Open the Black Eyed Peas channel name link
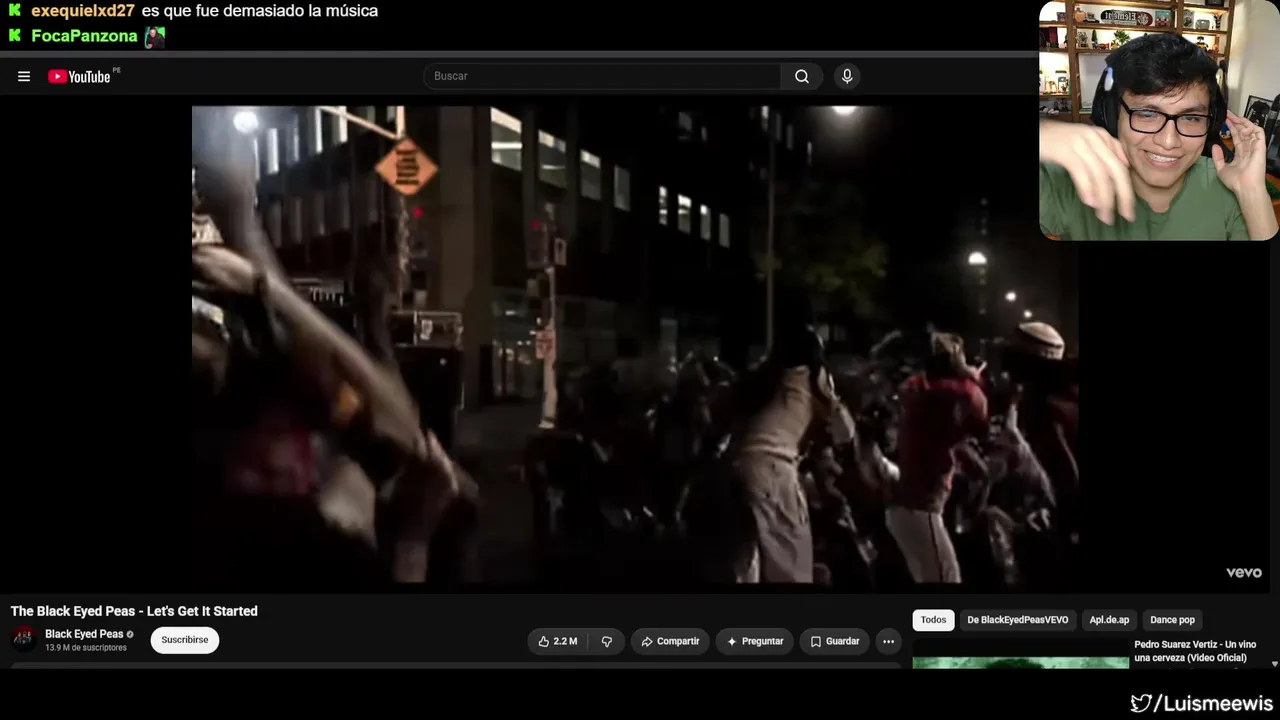 pyautogui.click(x=84, y=634)
